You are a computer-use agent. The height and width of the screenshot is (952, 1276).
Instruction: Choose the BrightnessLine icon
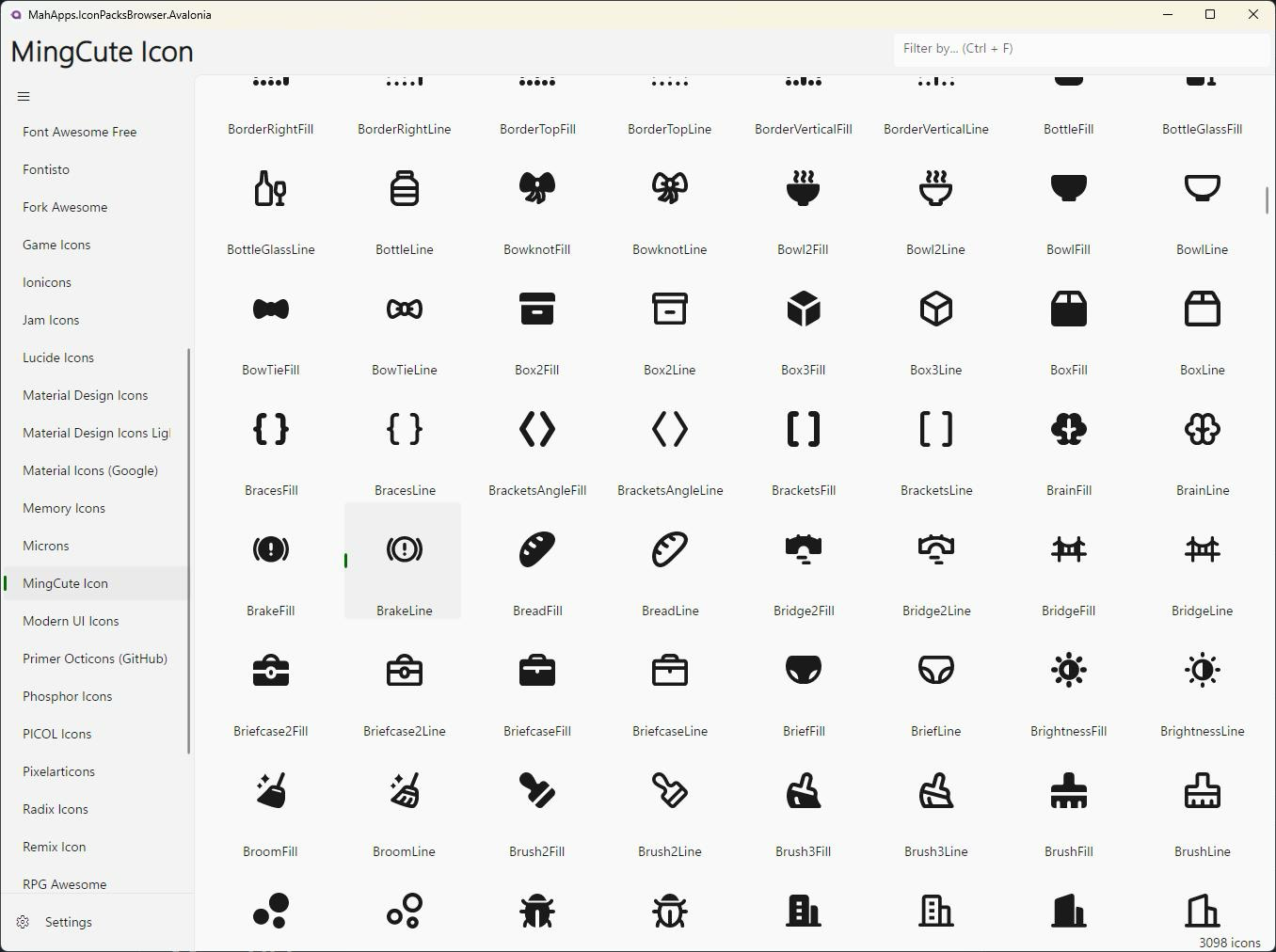coord(1203,670)
